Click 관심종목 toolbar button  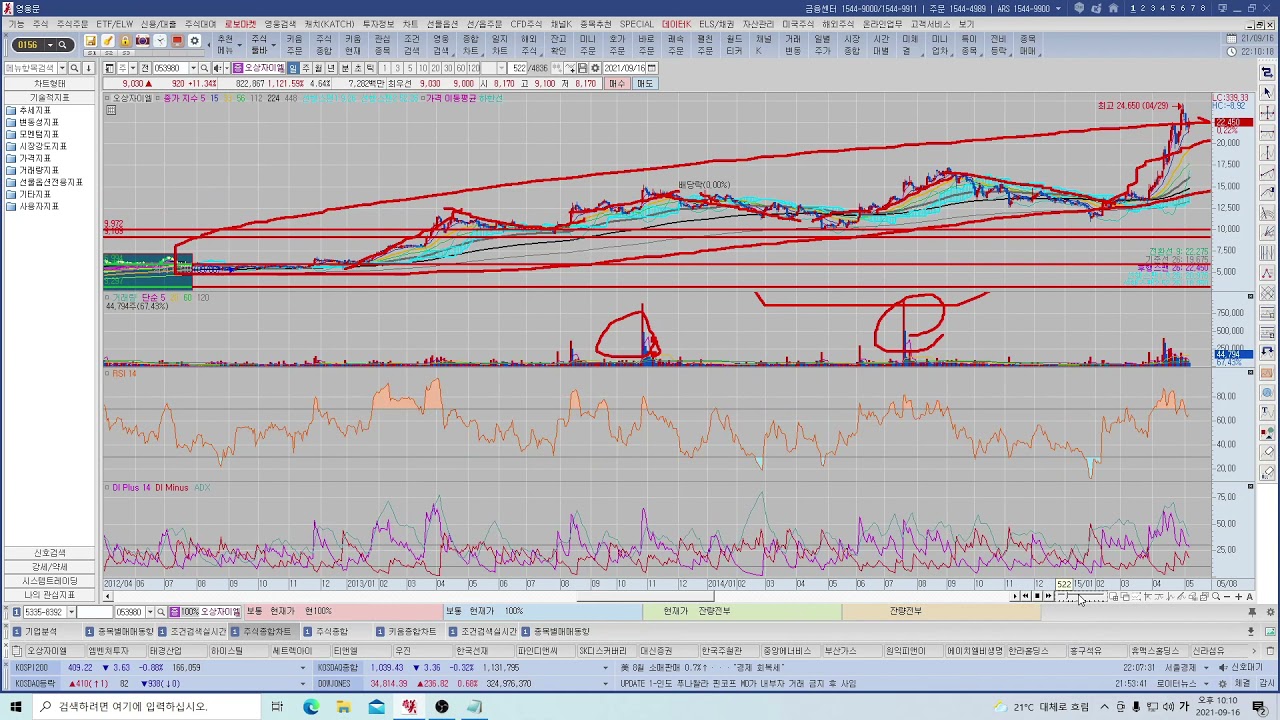pyautogui.click(x=382, y=45)
